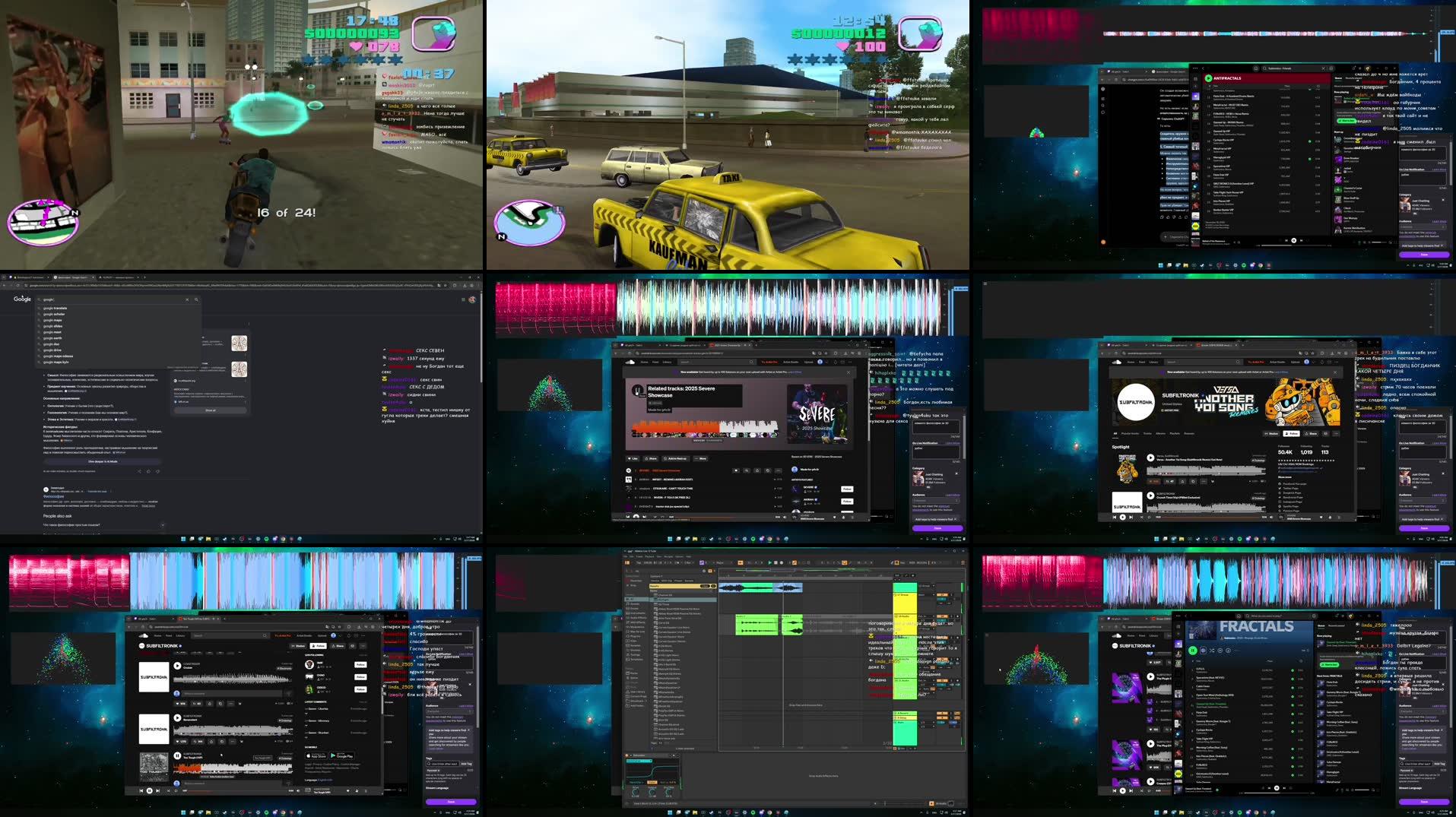Image resolution: width=1456 pixels, height=817 pixels.
Task: Click the SoundCloud logo on the Severe Showcase page
Action: 630,362
